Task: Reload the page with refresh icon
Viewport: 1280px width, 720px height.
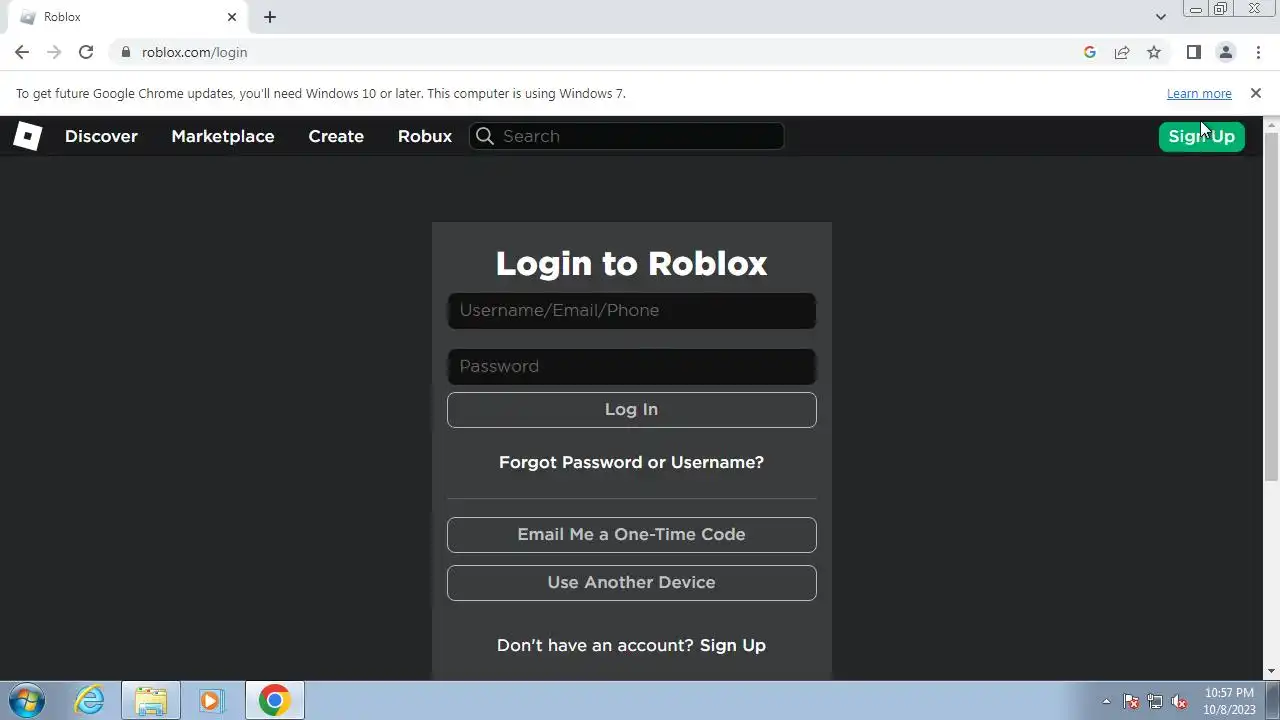Action: (86, 52)
